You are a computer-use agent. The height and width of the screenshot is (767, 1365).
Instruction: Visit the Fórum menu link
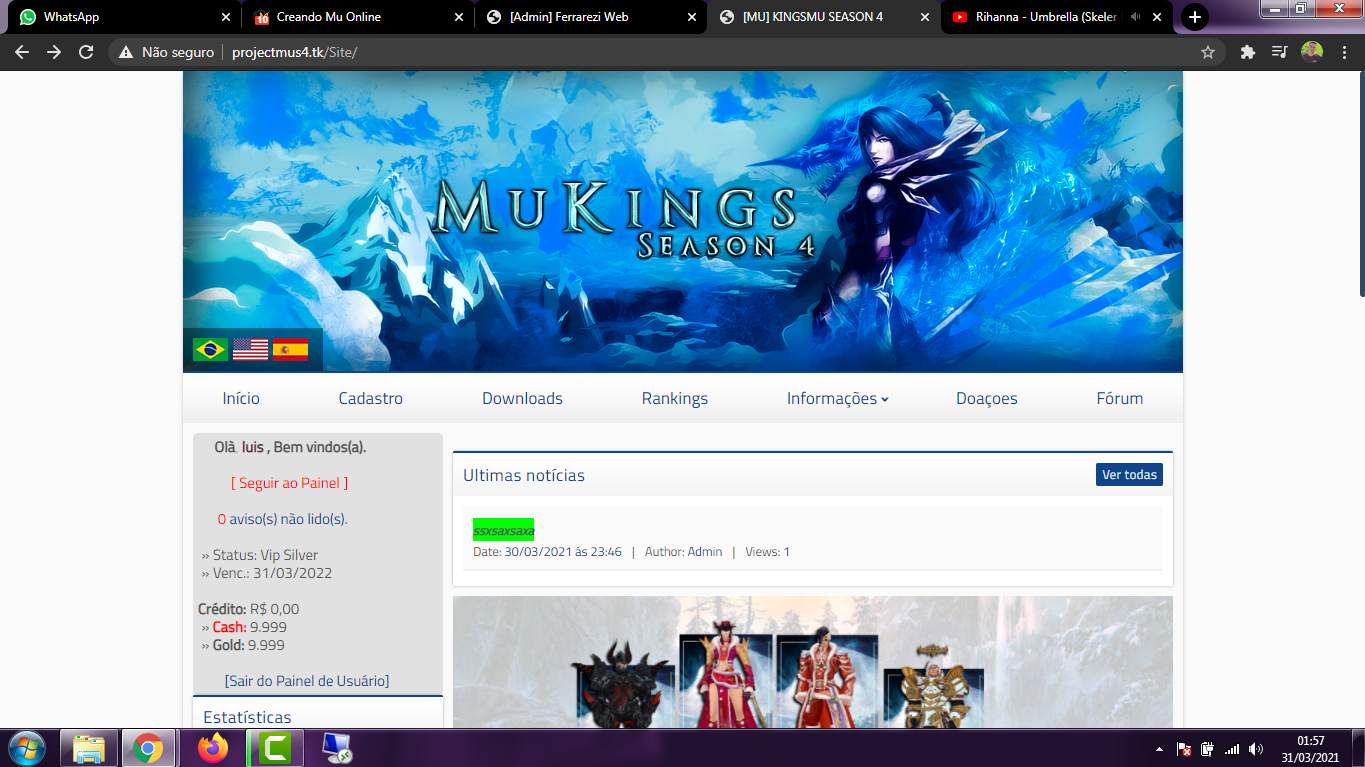[x=1120, y=398]
